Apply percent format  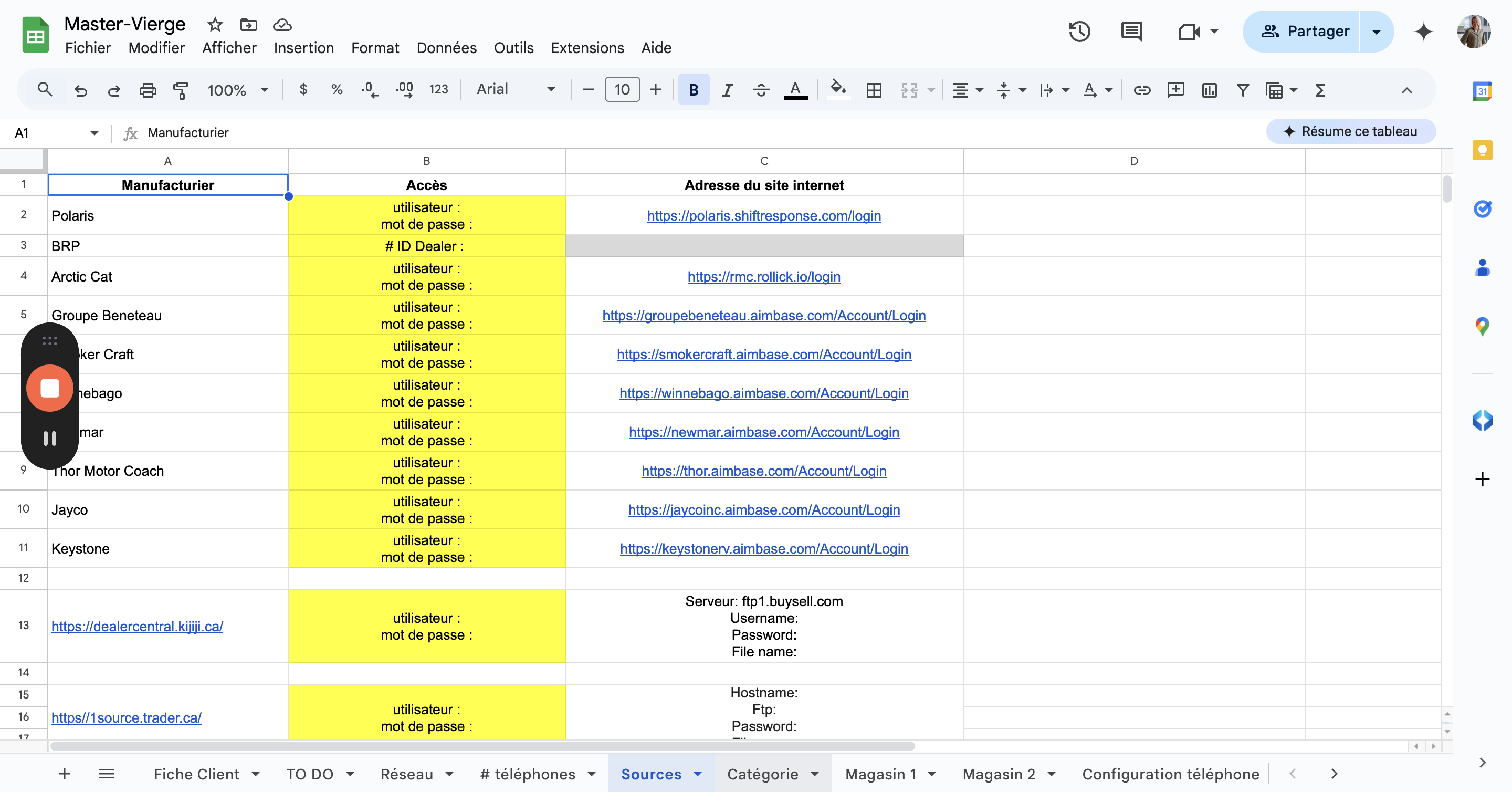click(337, 90)
